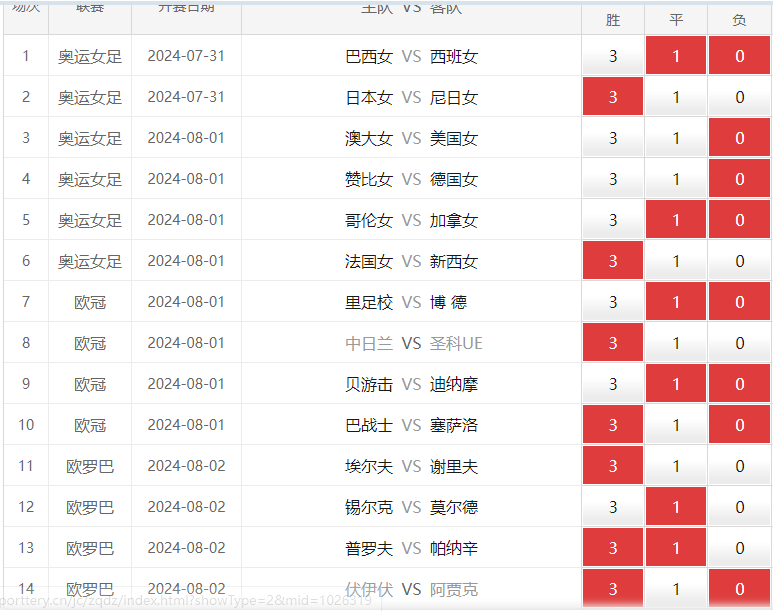Select loss option 0 for 日本女 VS 尼日女
The image size is (773, 612).
coord(739,97)
